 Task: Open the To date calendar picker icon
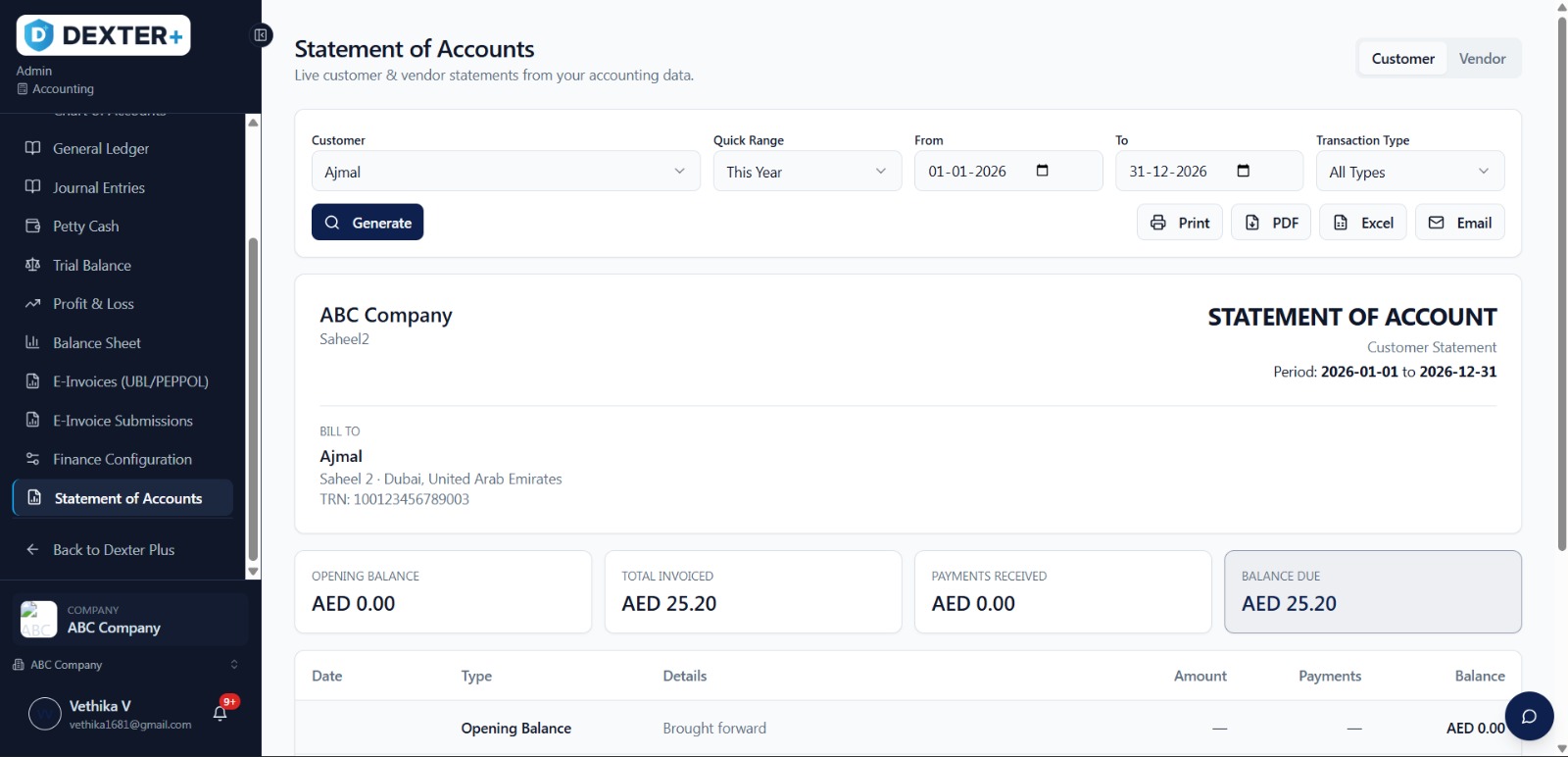click(1243, 171)
